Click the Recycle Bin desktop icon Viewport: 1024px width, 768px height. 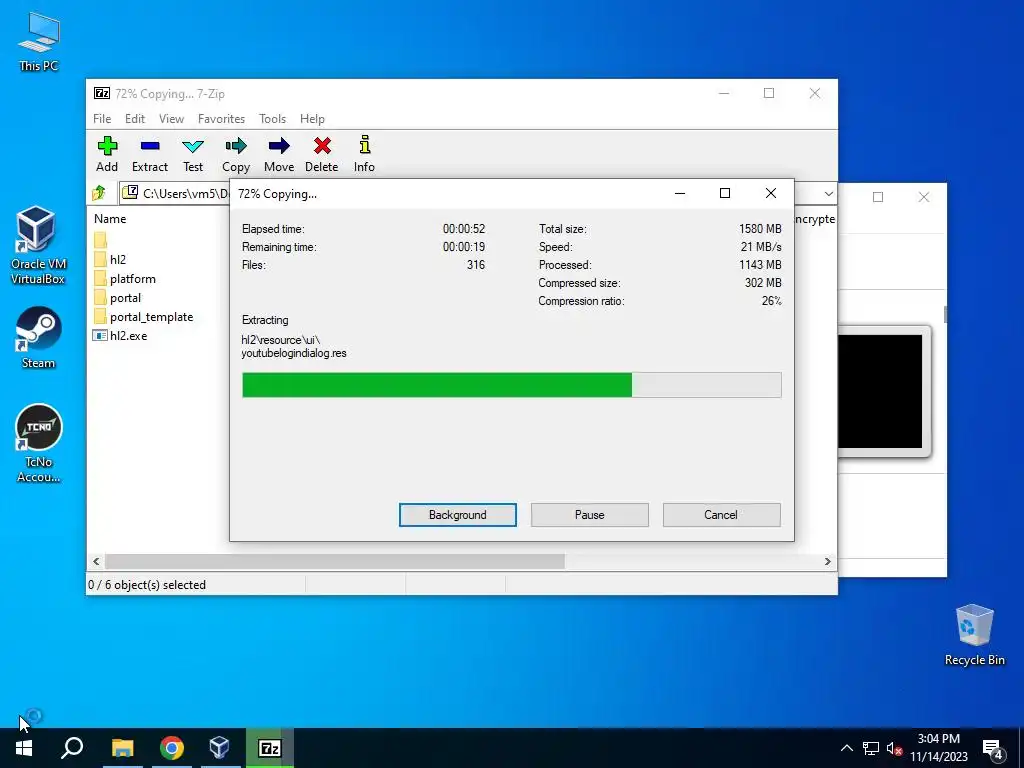point(974,635)
